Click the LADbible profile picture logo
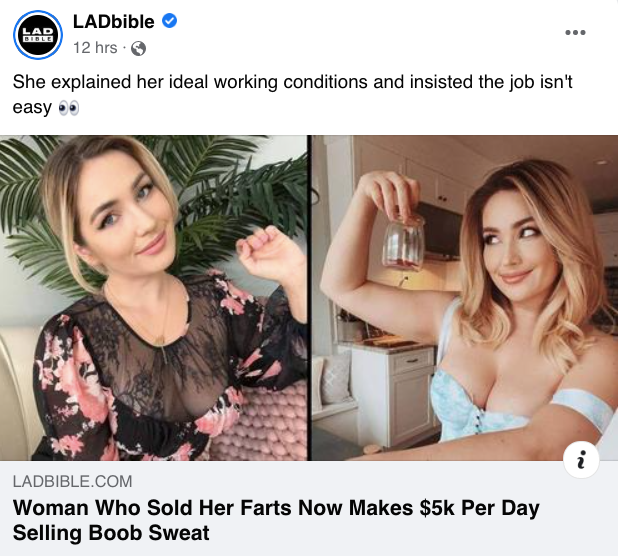Image resolution: width=618 pixels, height=556 pixels. 36,34
